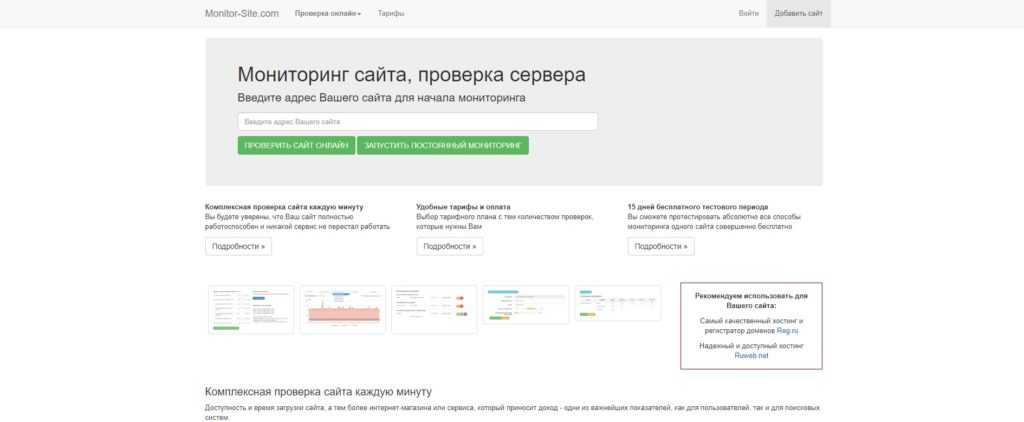This screenshot has height=422, width=1024.
Task: Focus the site address input field
Action: (x=417, y=121)
